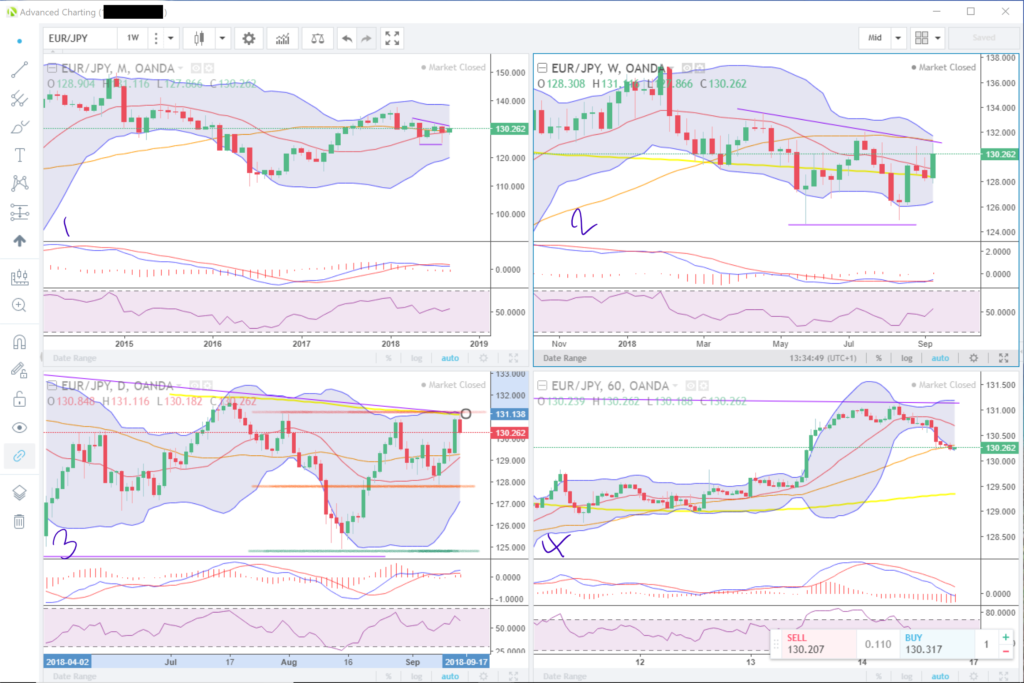The width and height of the screenshot is (1024, 683).
Task: Open Date Range on the monthly chart
Action: [x=75, y=357]
